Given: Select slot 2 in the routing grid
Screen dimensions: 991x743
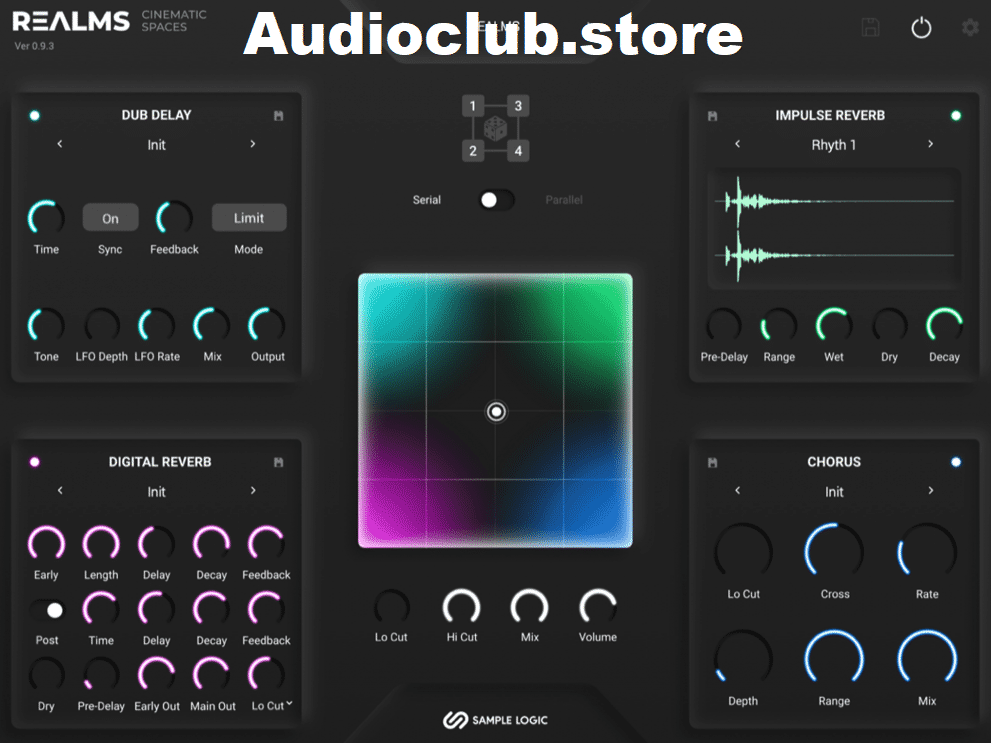Looking at the screenshot, I should [x=473, y=151].
